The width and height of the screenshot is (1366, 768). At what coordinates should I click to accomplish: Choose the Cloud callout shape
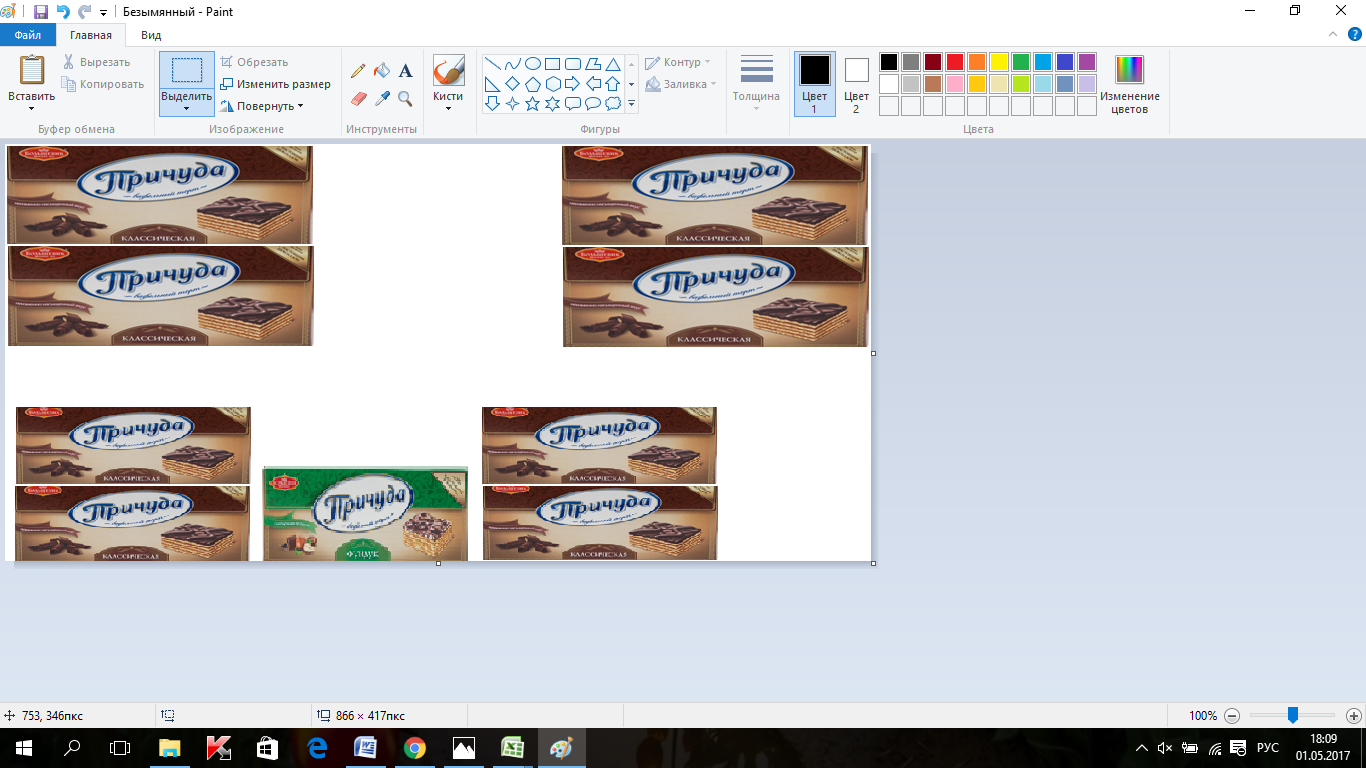(x=613, y=103)
